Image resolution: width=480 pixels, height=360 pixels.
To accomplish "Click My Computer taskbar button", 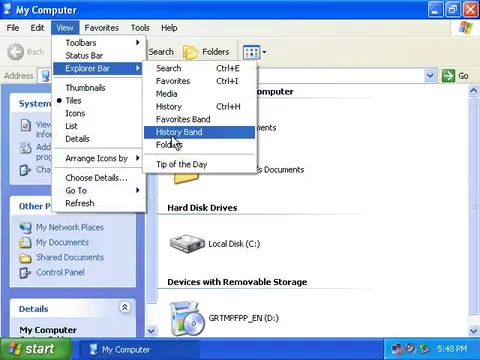I will (x=140, y=349).
